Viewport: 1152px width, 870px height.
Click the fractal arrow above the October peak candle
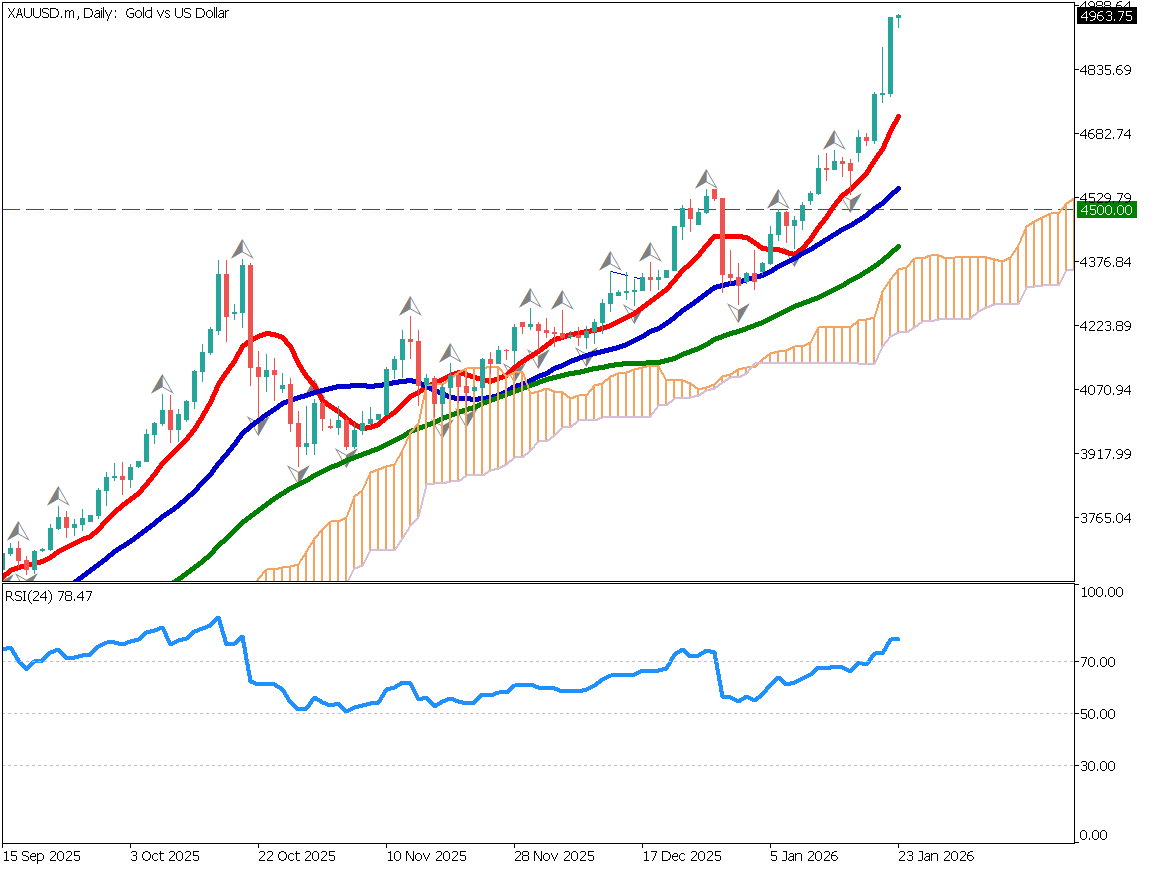(241, 248)
